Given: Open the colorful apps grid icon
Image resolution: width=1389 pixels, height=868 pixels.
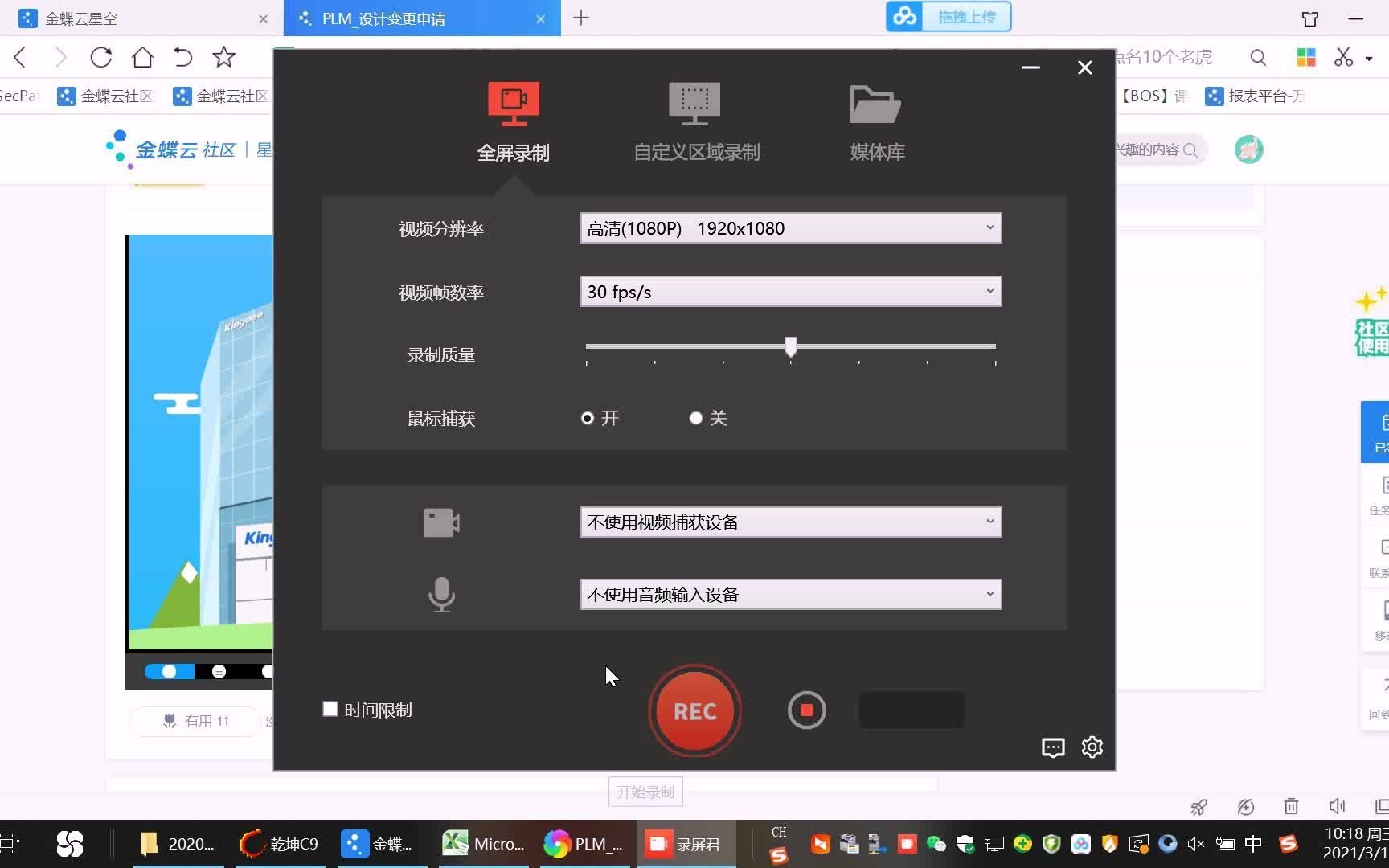Looking at the screenshot, I should coord(1306,57).
